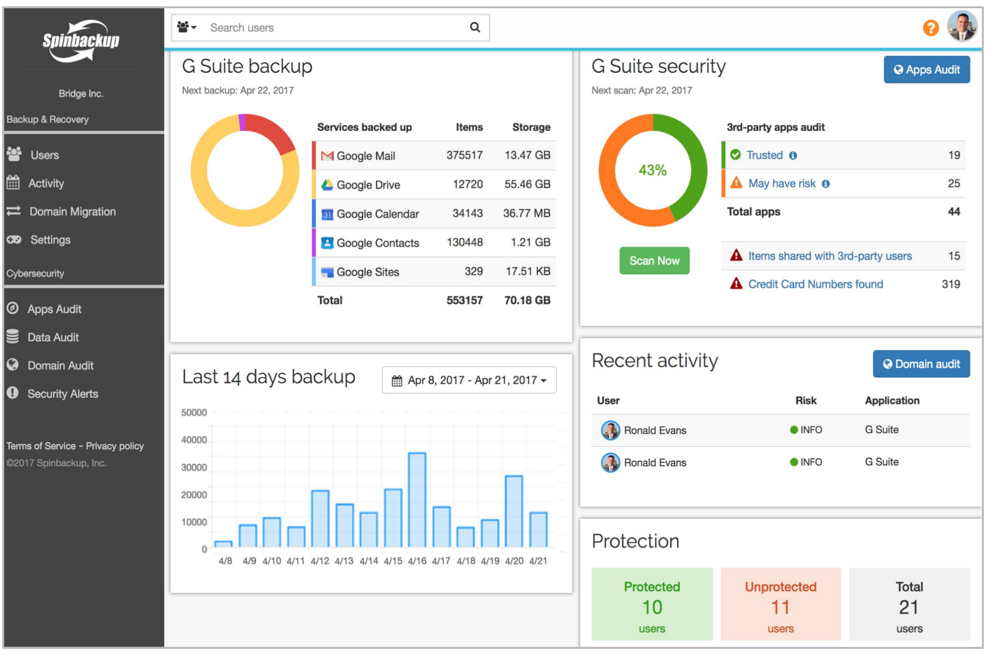Open the Trusted apps link
Viewport: 1000px width, 665px height.
[765, 155]
